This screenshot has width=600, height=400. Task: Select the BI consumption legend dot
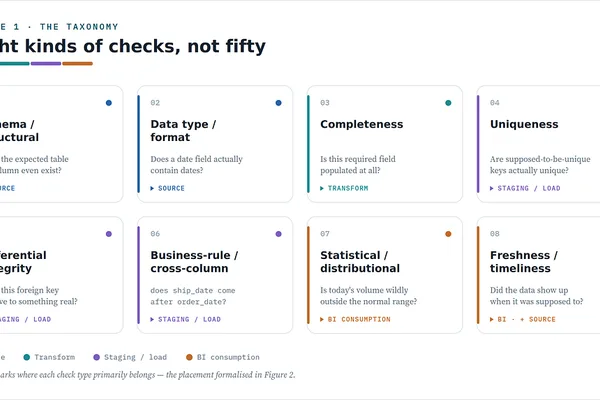189,357
